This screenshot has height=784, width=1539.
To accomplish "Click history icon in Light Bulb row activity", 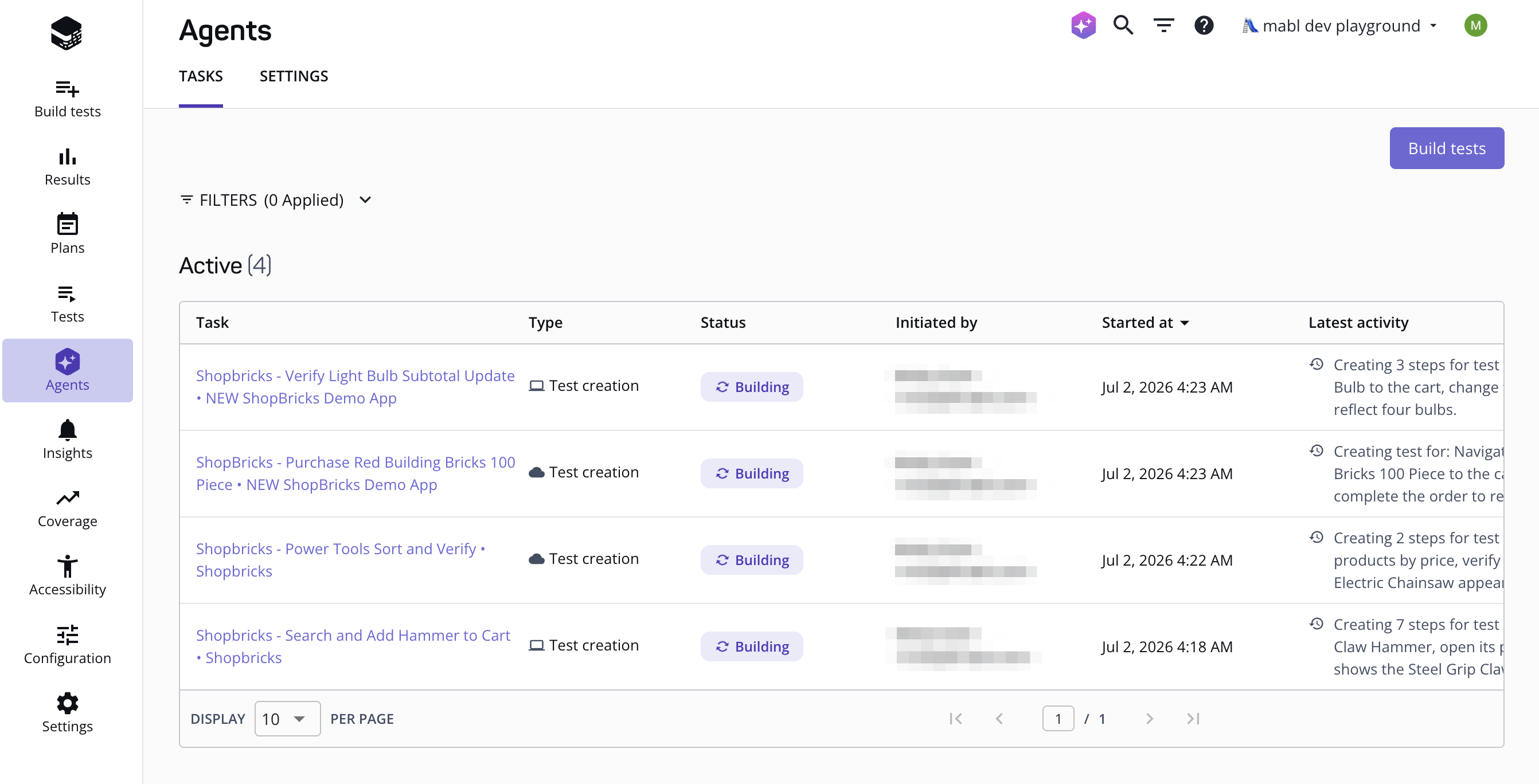I will pyautogui.click(x=1317, y=364).
